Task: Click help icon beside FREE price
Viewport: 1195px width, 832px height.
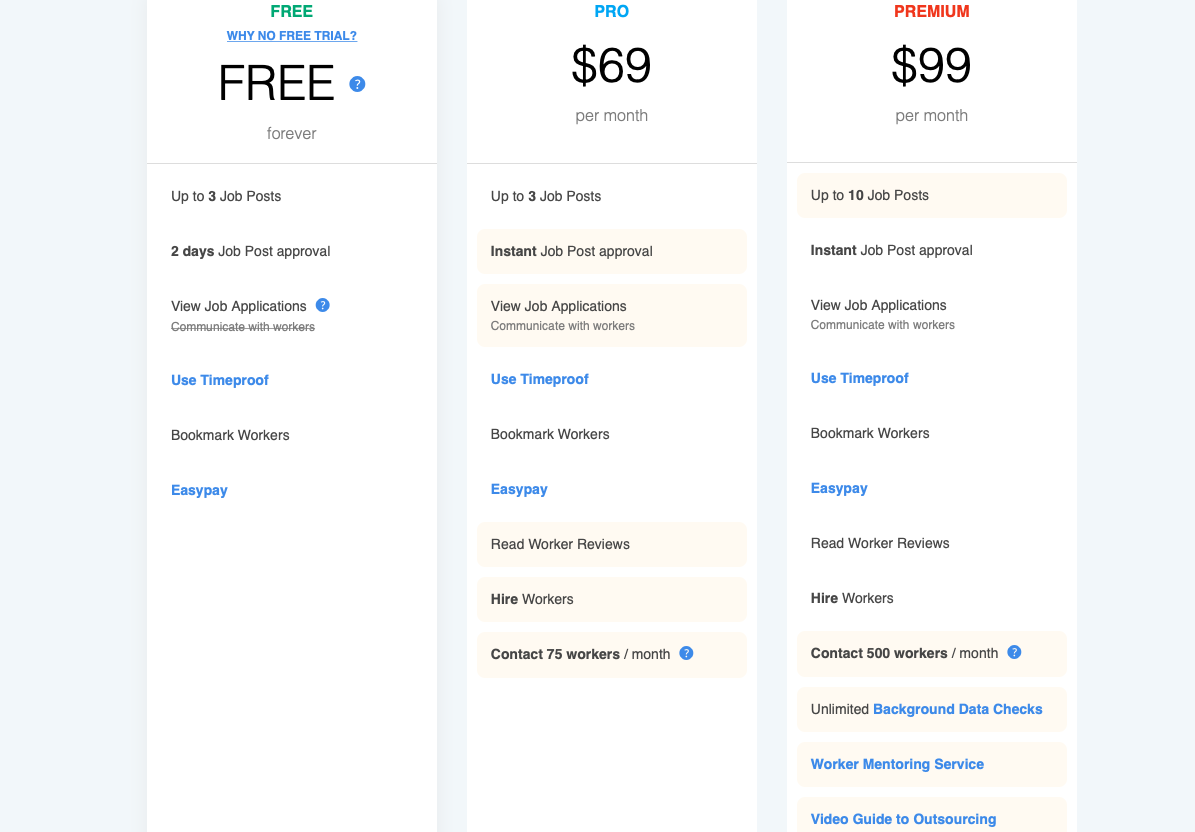Action: [x=357, y=84]
